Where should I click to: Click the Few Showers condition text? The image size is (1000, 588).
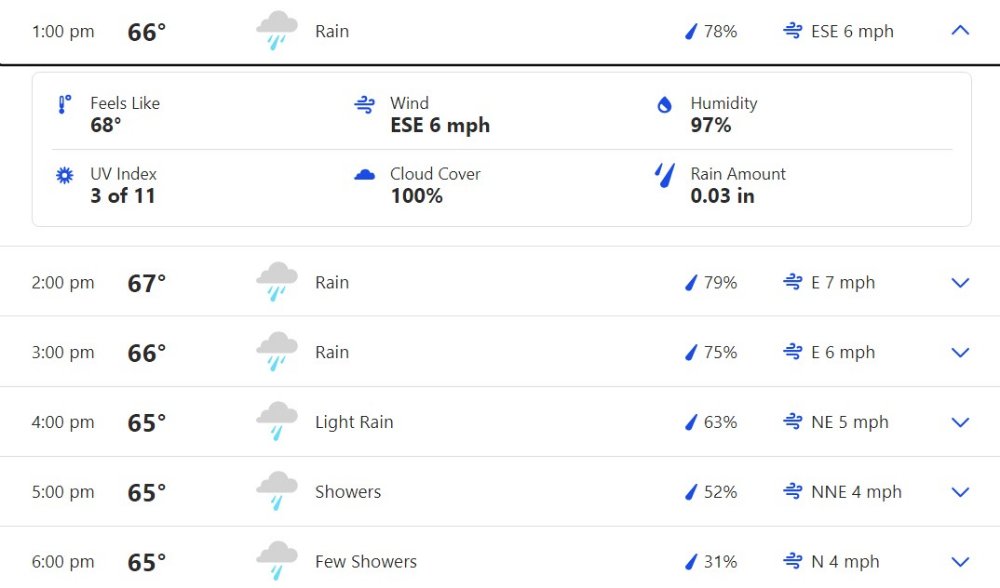pos(366,562)
